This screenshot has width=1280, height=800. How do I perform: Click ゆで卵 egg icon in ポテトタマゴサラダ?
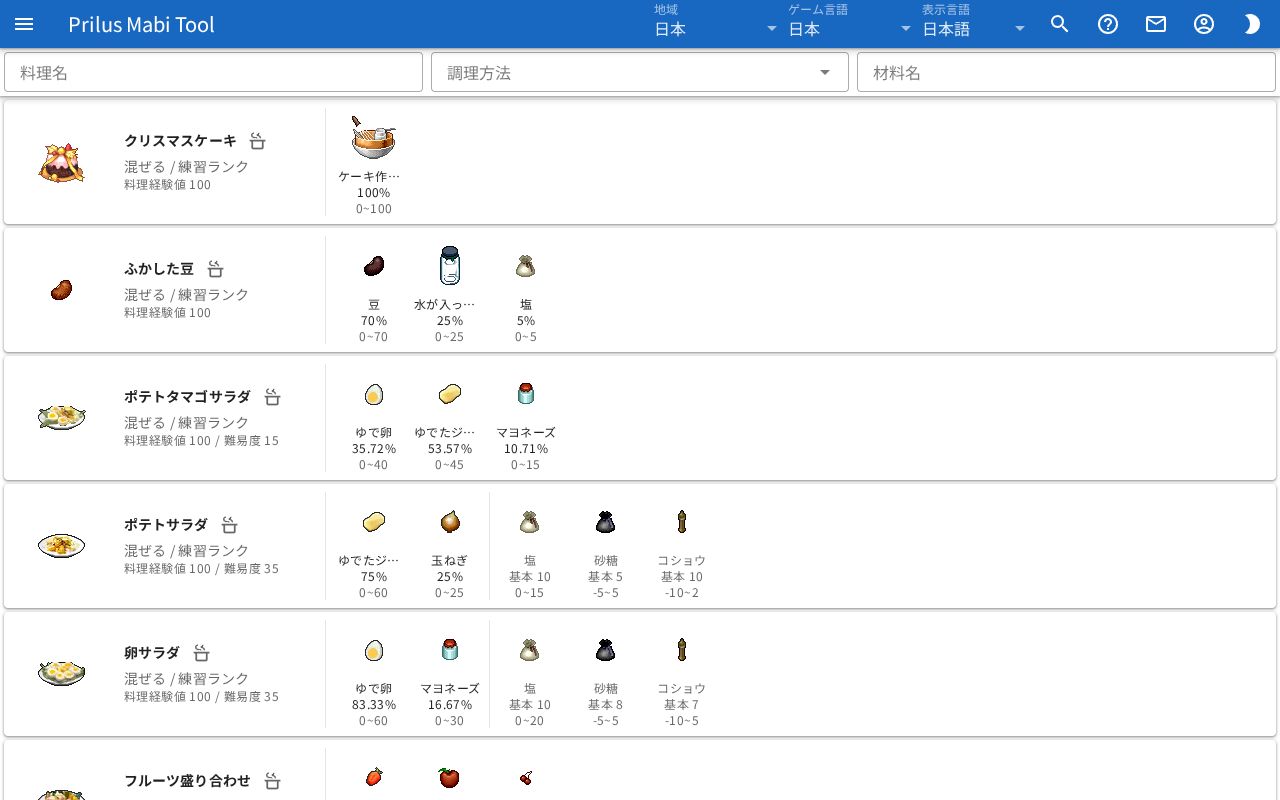374,394
